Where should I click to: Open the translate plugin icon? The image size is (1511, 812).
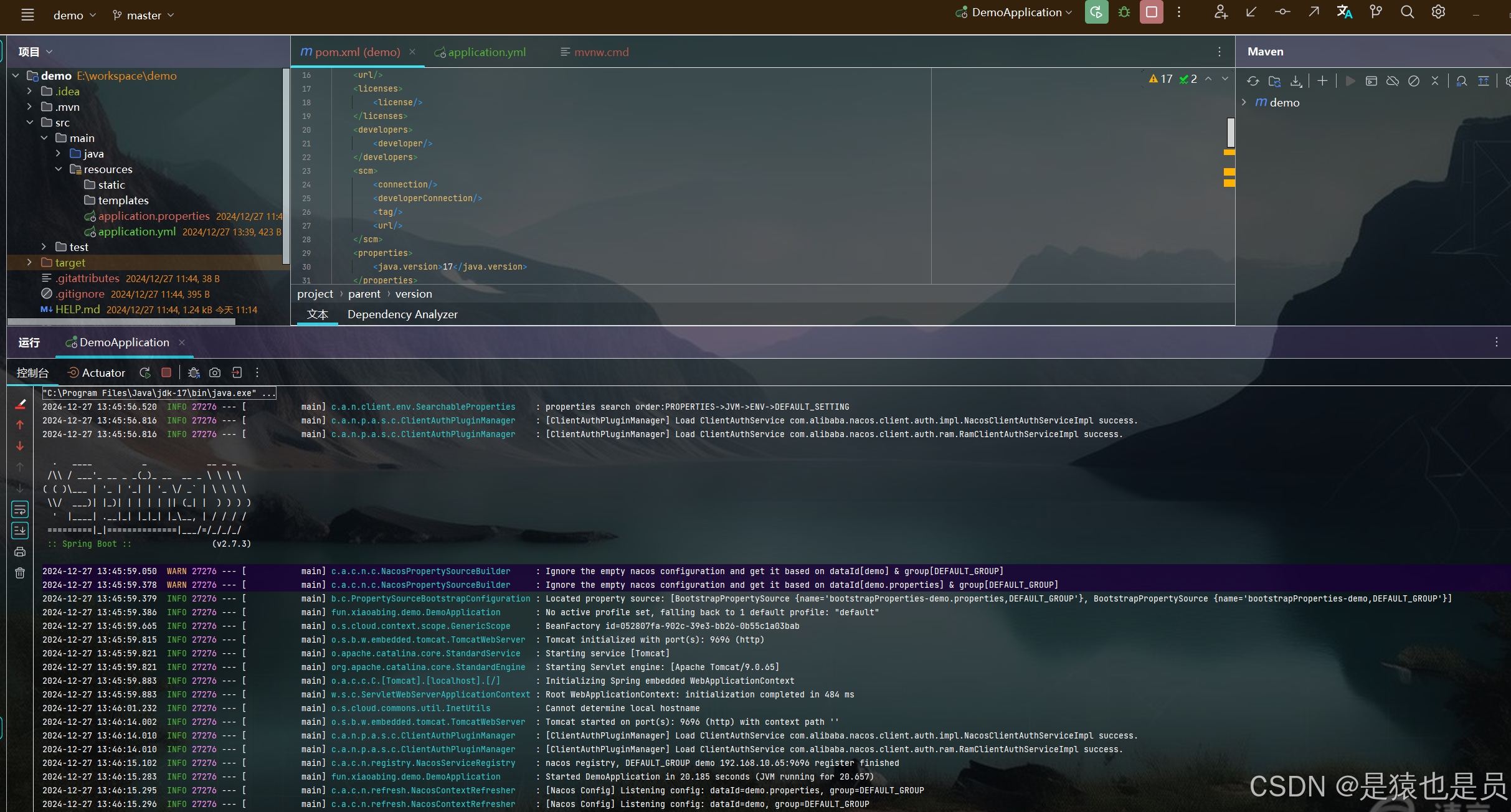pos(1345,12)
